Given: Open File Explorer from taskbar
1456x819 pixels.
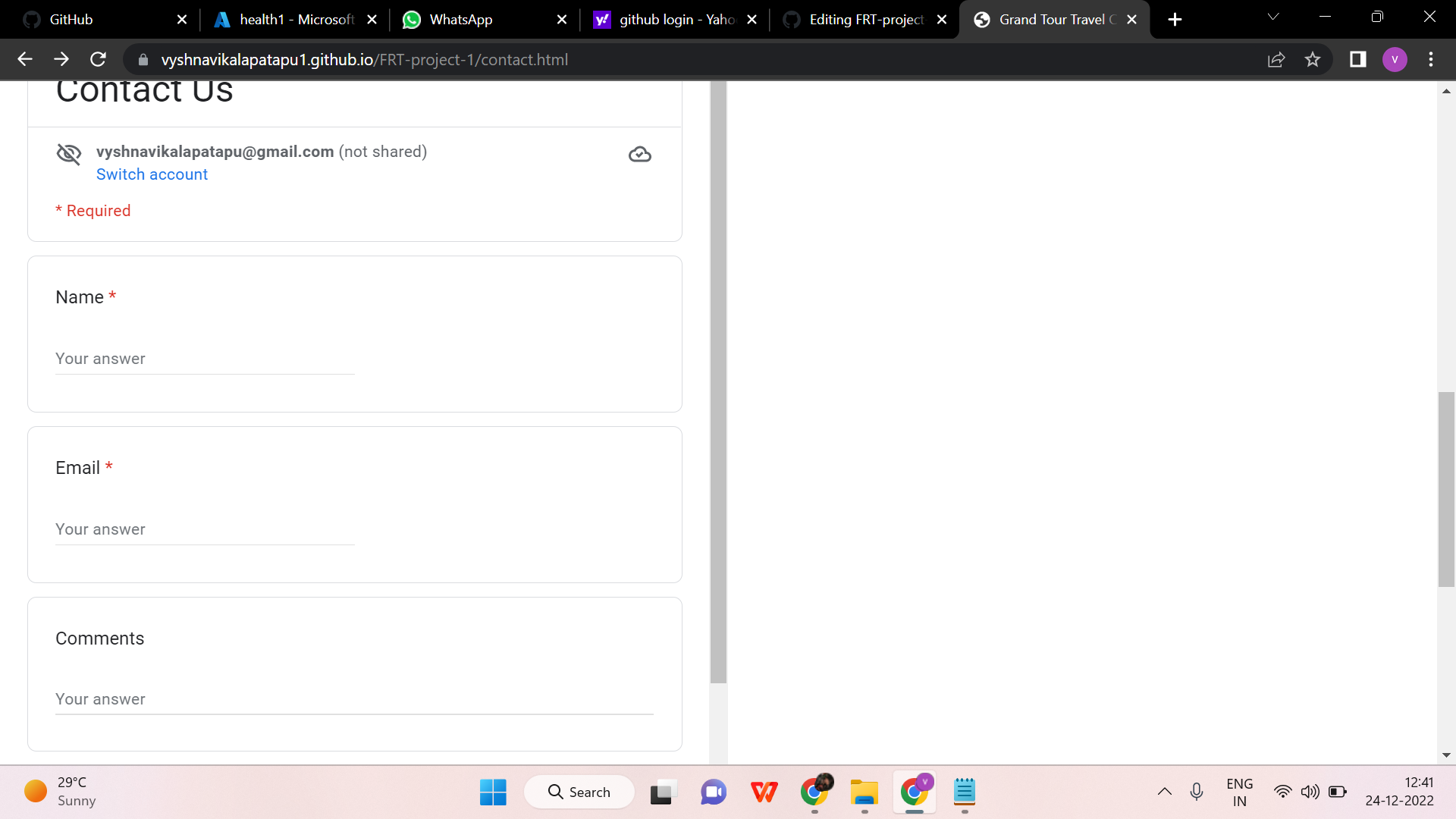Looking at the screenshot, I should 864,792.
